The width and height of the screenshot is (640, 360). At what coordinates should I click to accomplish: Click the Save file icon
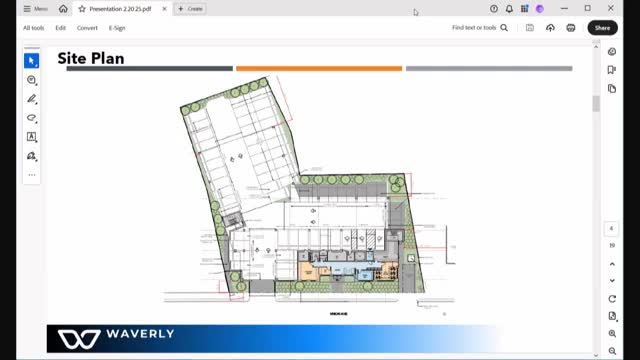(530, 28)
